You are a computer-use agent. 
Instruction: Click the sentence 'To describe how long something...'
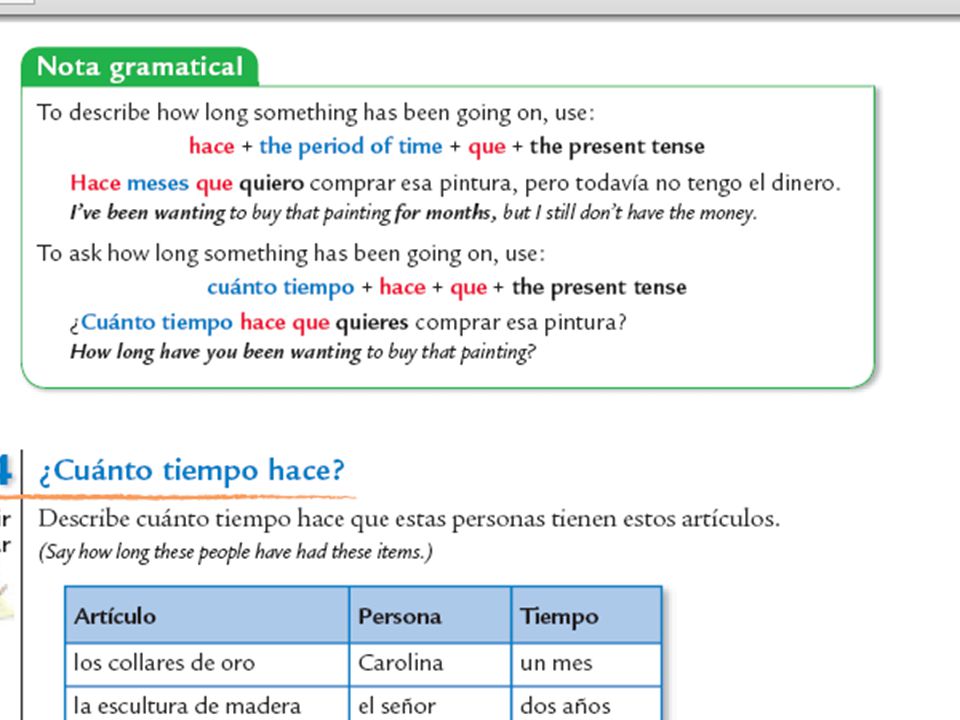click(315, 113)
